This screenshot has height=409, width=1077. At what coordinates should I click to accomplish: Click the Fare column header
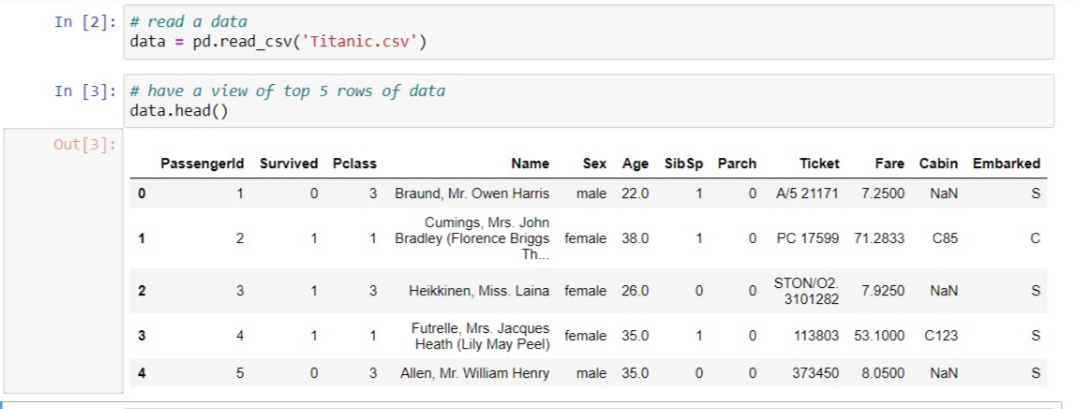[x=888, y=164]
